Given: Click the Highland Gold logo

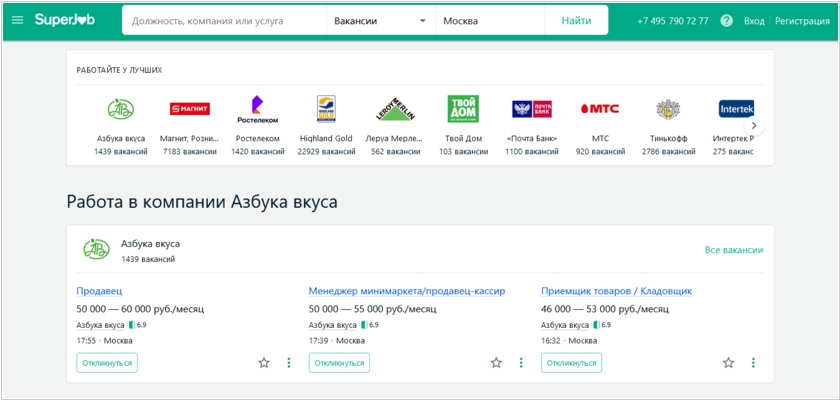Looking at the screenshot, I should [x=326, y=109].
